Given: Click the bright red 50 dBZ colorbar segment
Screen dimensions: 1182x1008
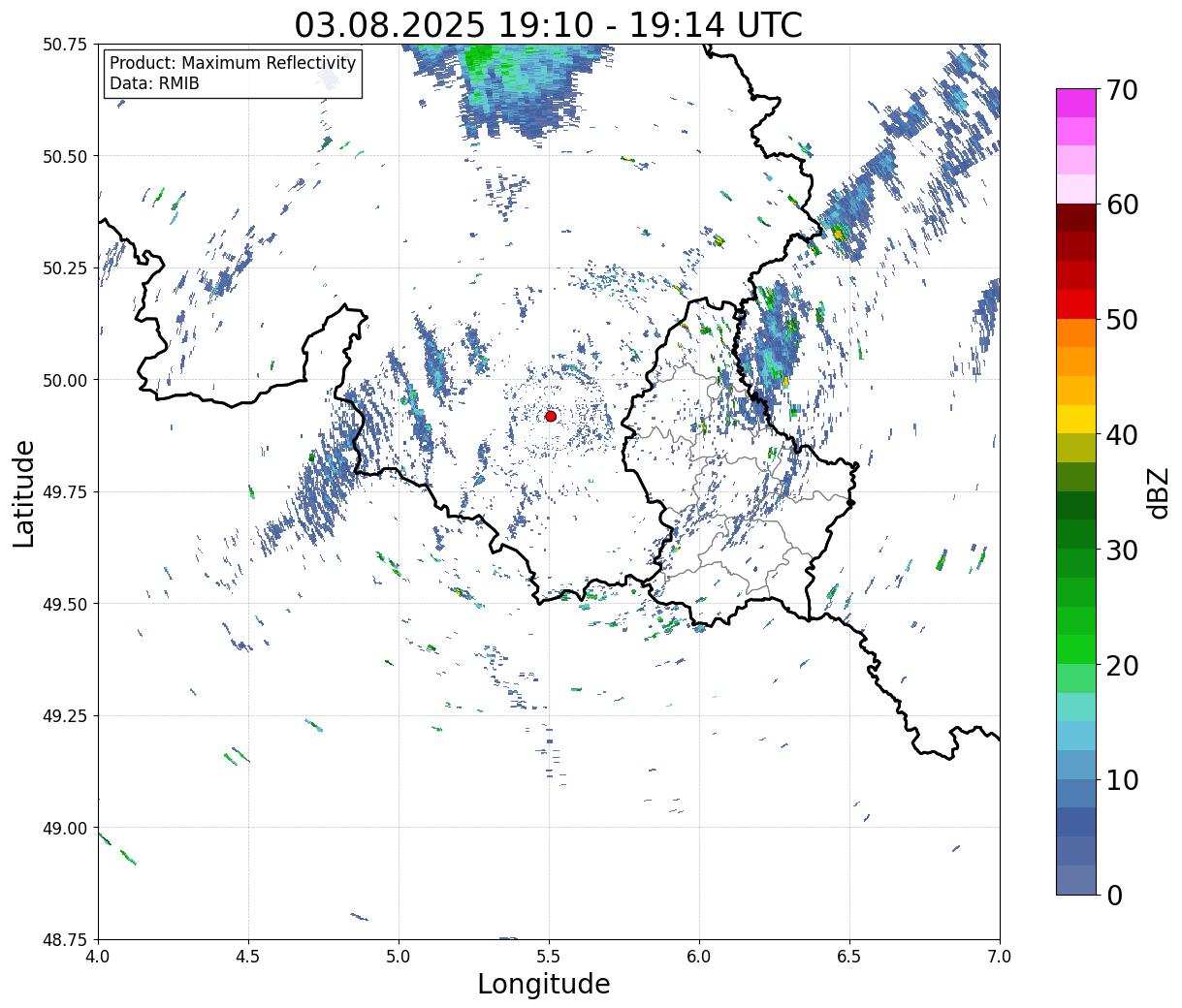Looking at the screenshot, I should [x=1076, y=304].
